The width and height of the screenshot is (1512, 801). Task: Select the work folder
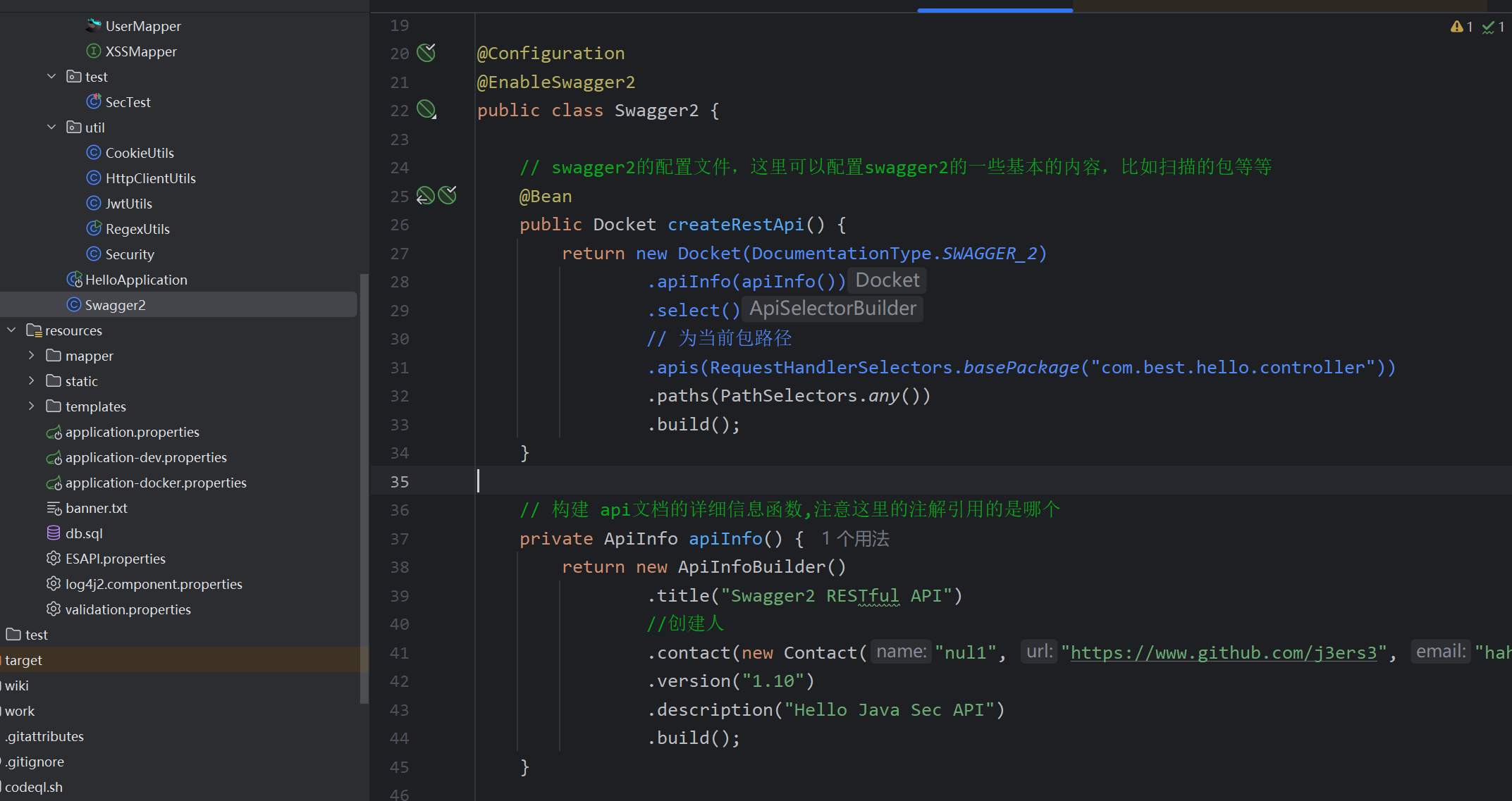[x=19, y=711]
